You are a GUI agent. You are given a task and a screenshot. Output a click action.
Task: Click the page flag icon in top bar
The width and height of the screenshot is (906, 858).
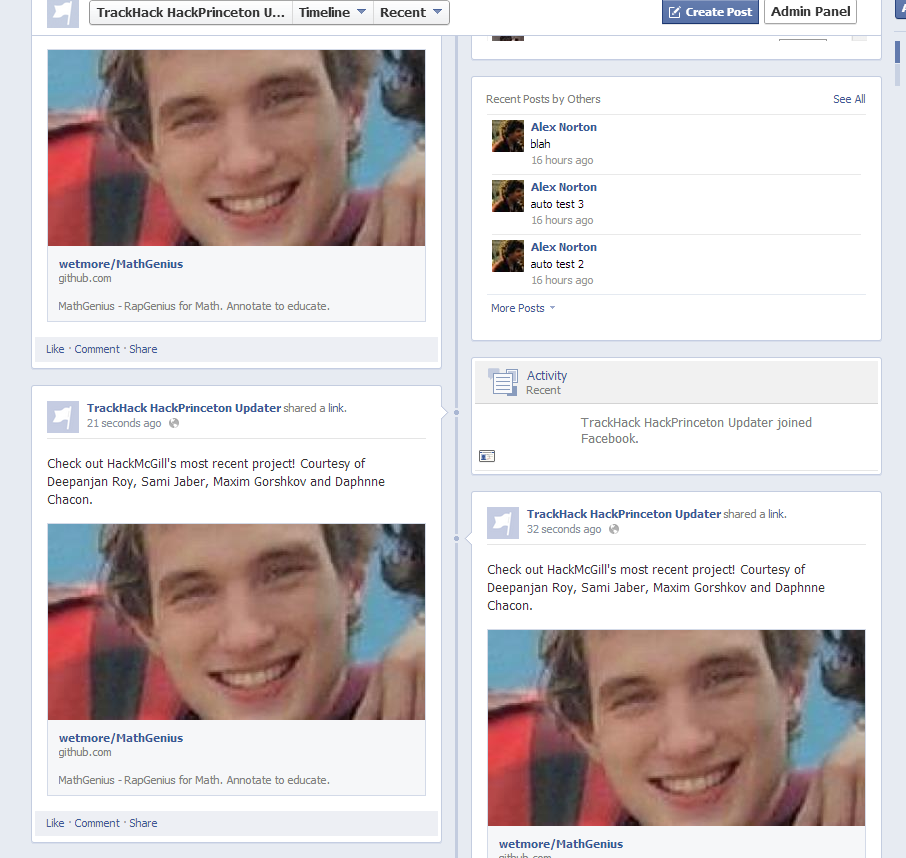point(62,13)
